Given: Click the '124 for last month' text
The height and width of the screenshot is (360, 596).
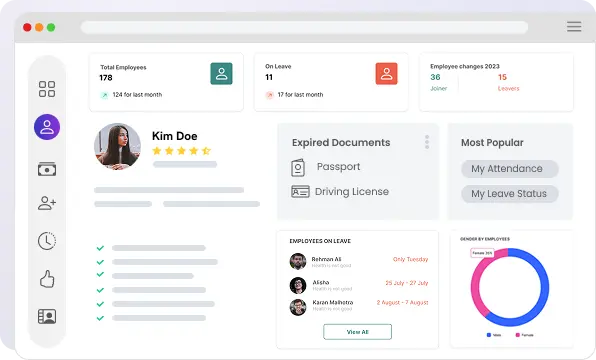Looking at the screenshot, I should tap(137, 95).
